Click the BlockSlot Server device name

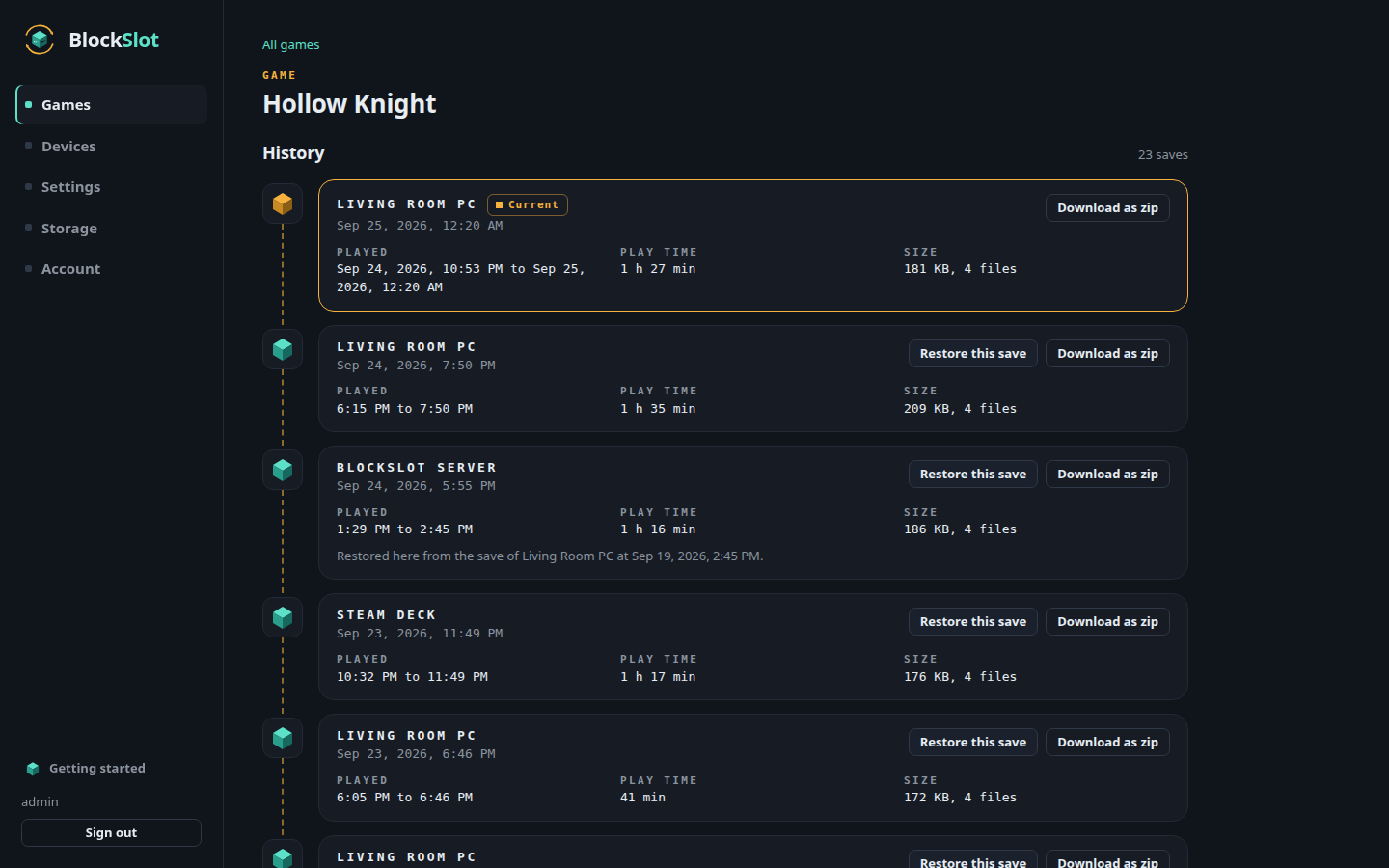point(417,468)
